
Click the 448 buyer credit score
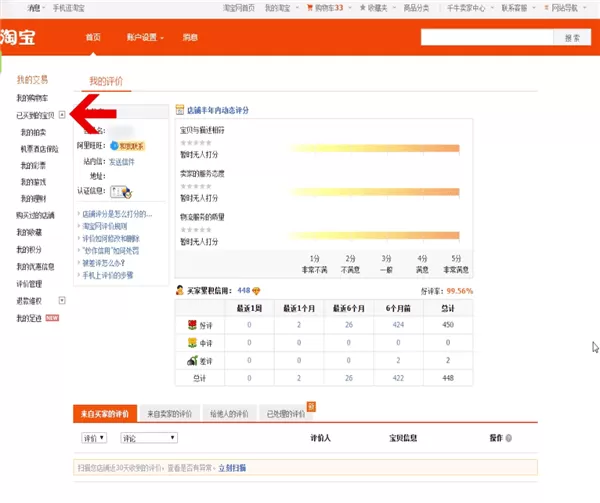pyautogui.click(x=244, y=291)
